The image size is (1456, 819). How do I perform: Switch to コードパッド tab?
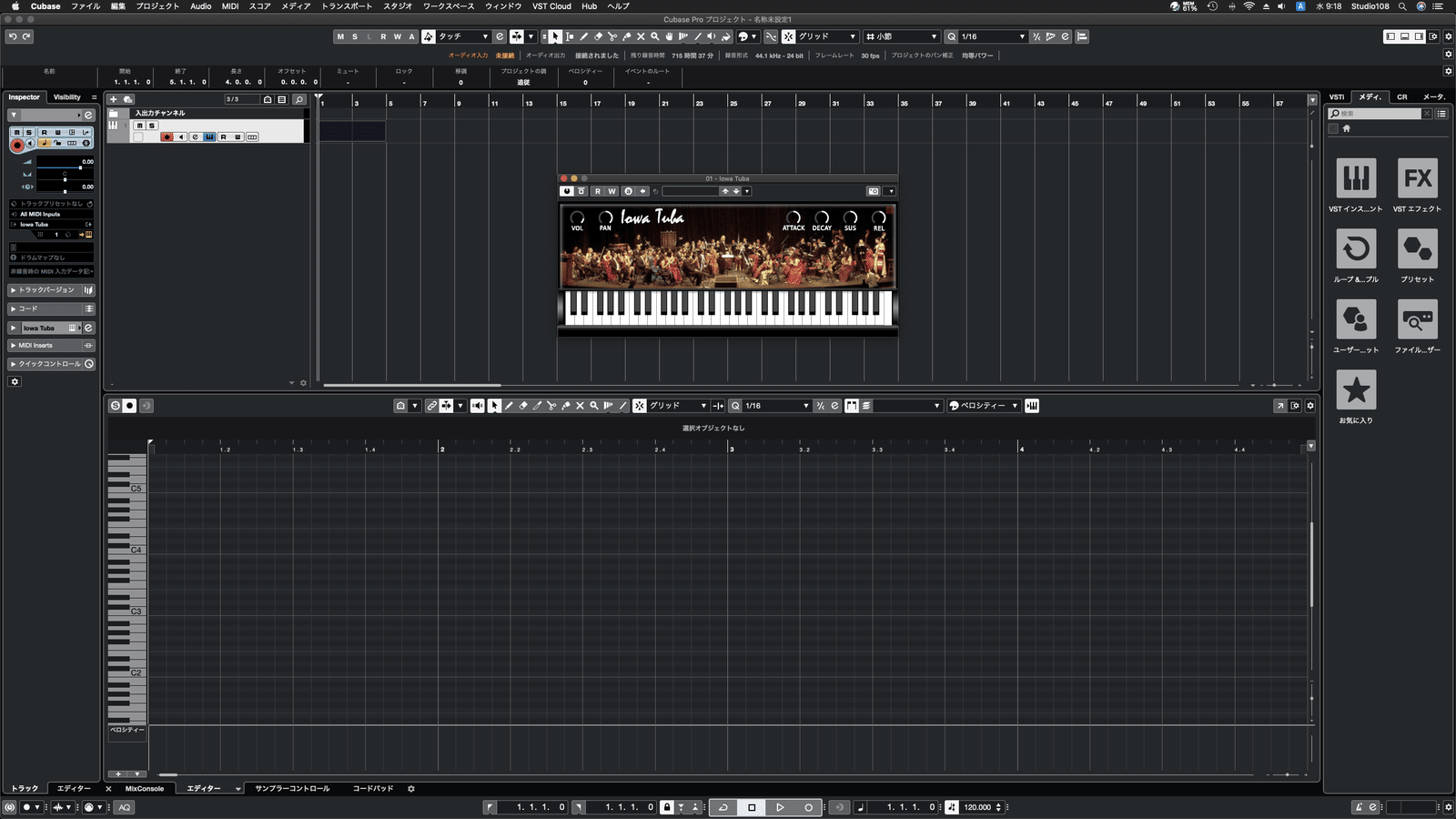pyautogui.click(x=373, y=789)
